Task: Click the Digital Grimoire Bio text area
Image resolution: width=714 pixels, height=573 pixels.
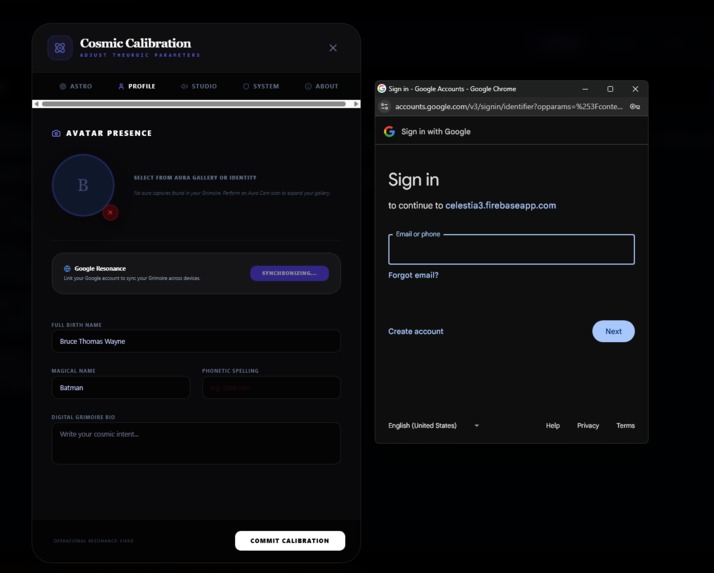Action: pos(196,443)
